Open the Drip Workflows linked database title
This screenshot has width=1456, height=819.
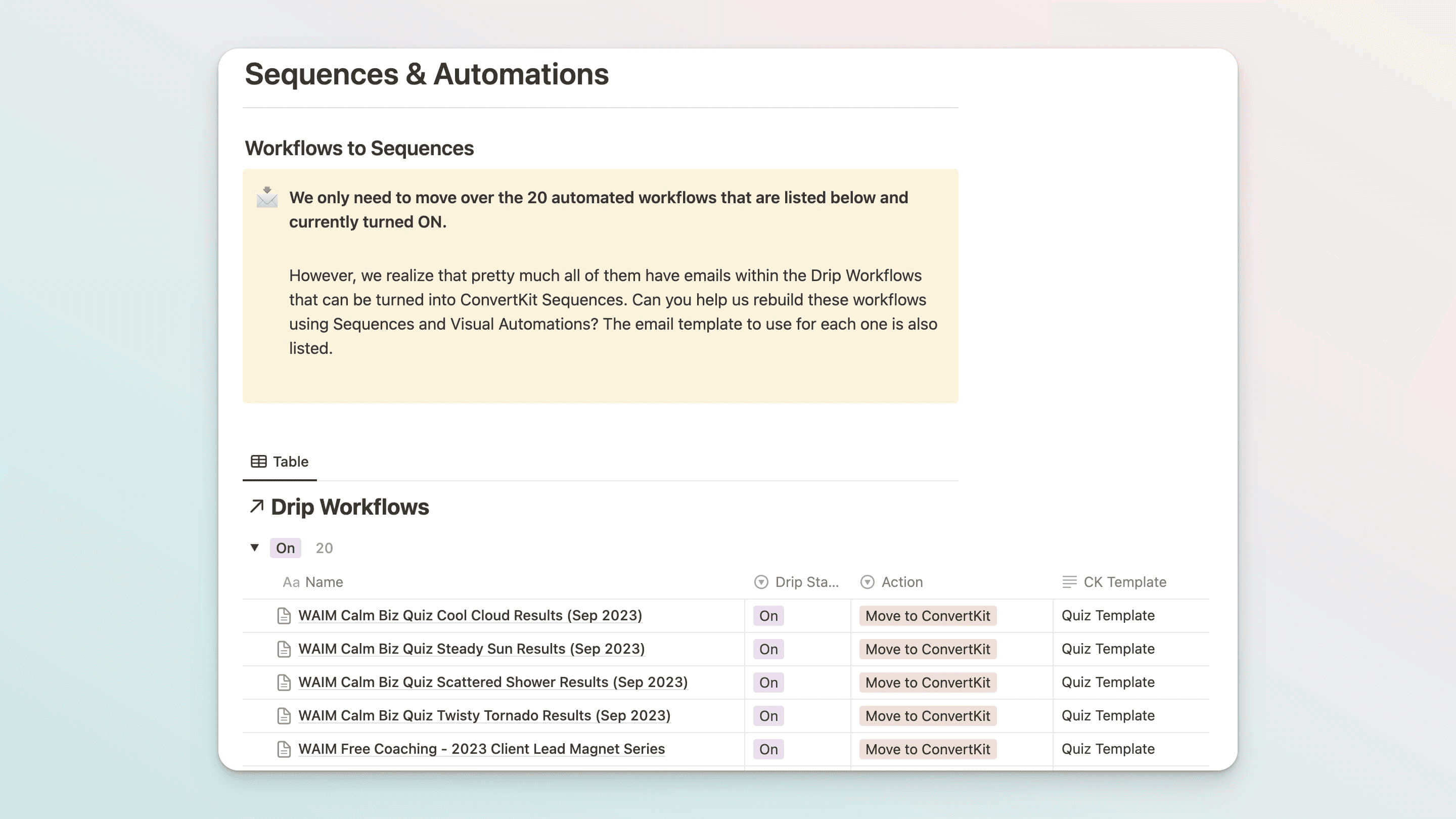(x=350, y=507)
